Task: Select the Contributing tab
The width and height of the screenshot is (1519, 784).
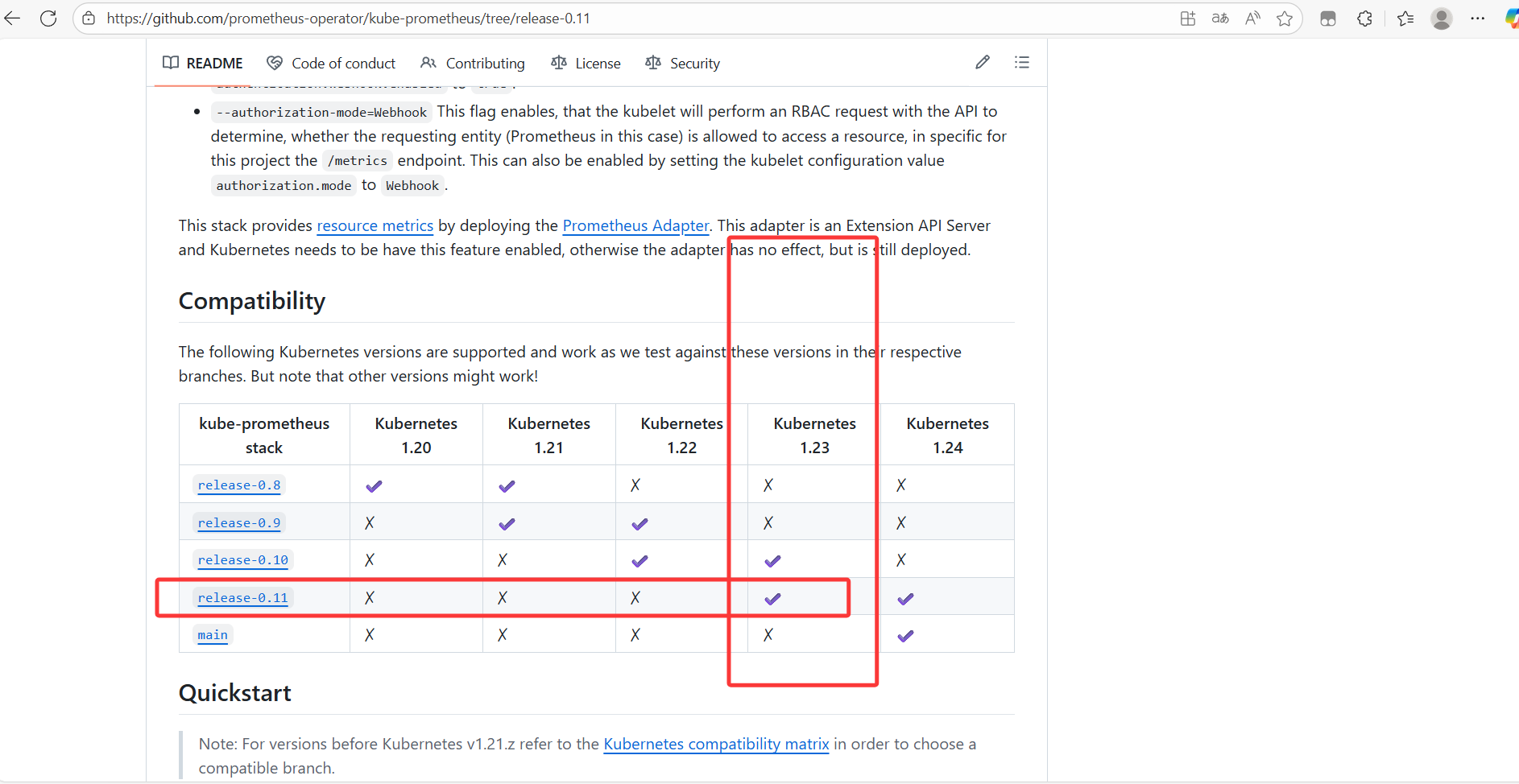Action: 473,64
